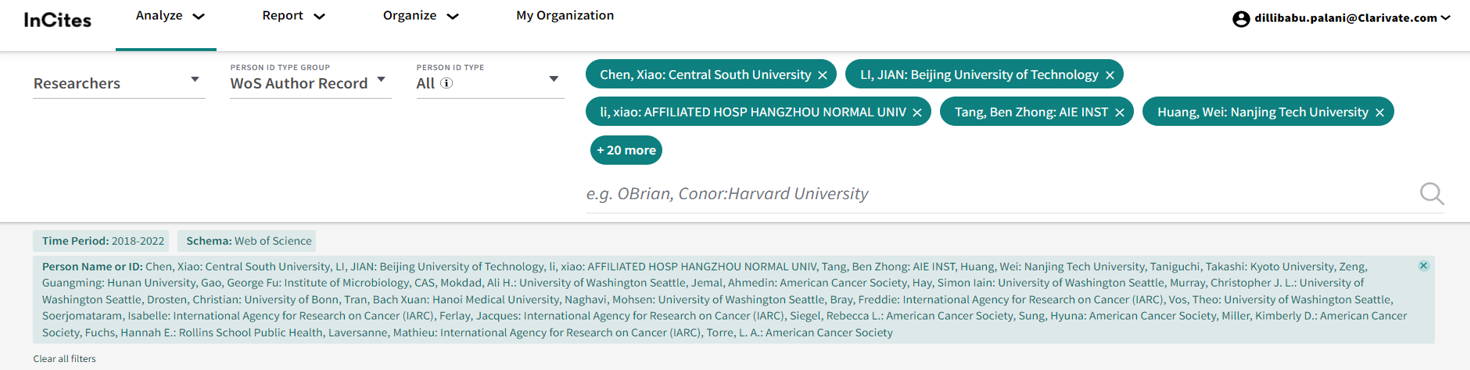Remove the li, xiao Hangzhou Normal Univ chip
This screenshot has height=370, width=1470.
(917, 113)
